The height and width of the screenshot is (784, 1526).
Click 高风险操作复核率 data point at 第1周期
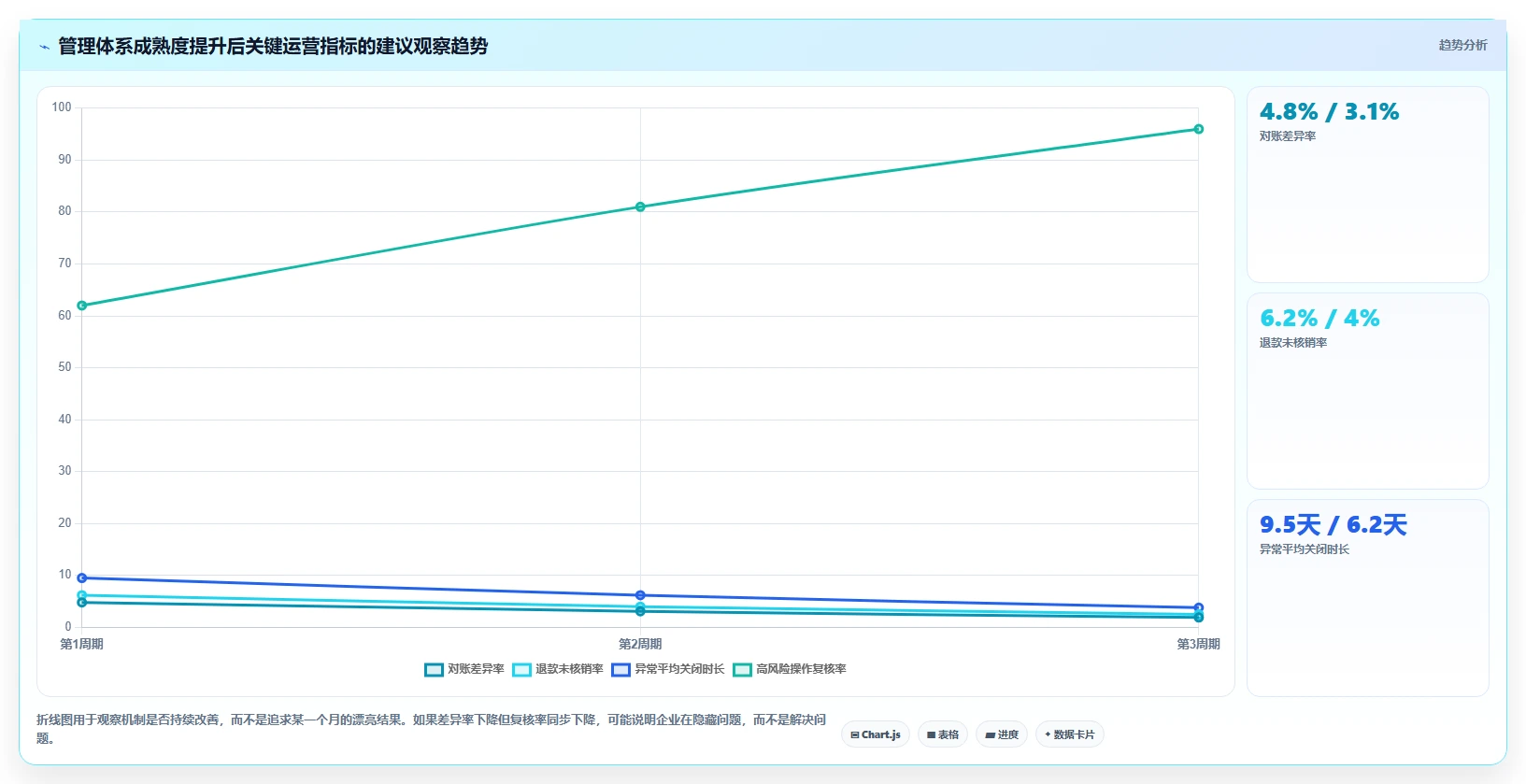[x=82, y=306]
